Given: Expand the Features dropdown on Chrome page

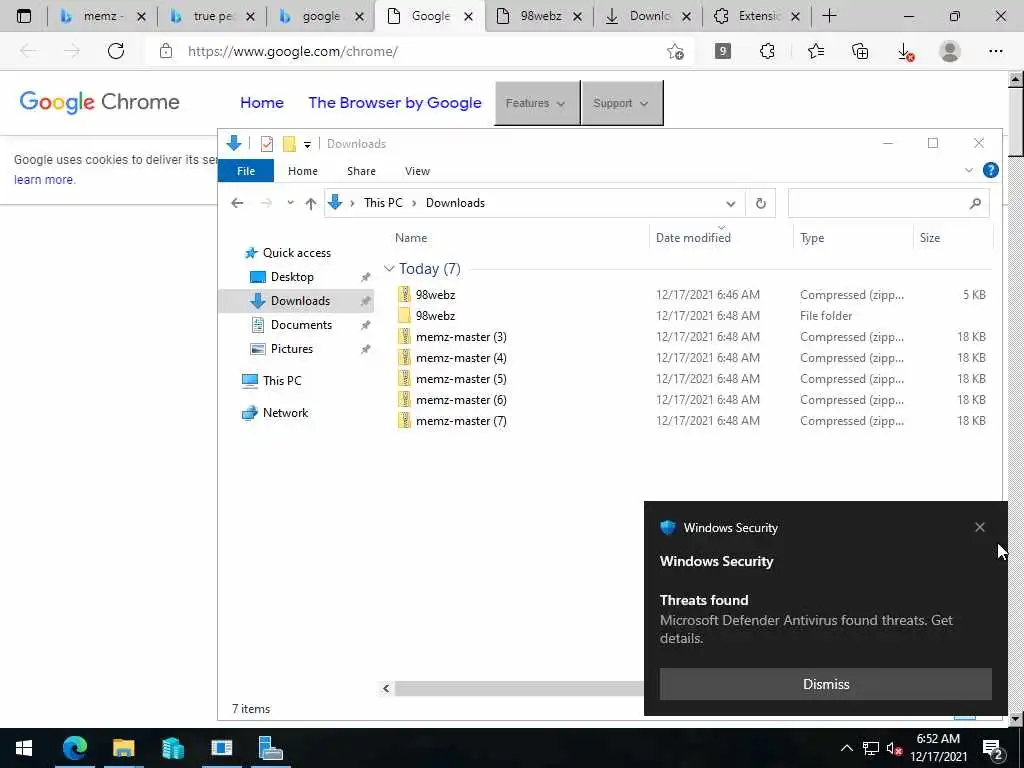Looking at the screenshot, I should pyautogui.click(x=537, y=103).
